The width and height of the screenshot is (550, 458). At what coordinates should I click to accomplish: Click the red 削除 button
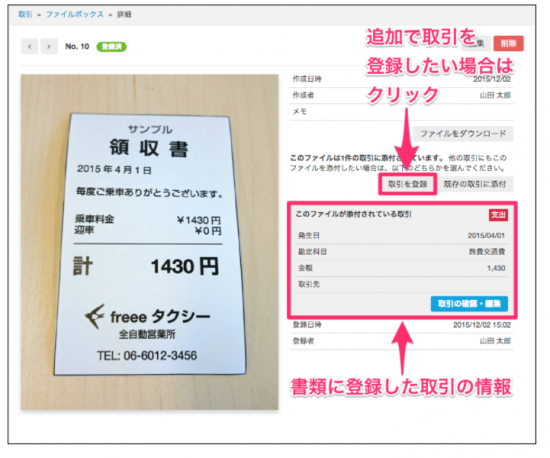[508, 43]
